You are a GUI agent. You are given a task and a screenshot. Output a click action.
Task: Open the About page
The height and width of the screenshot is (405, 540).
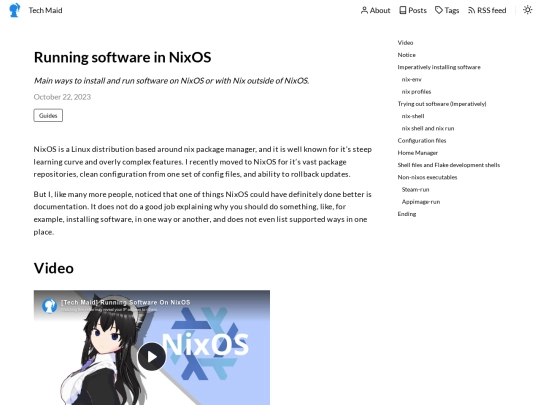(375, 10)
